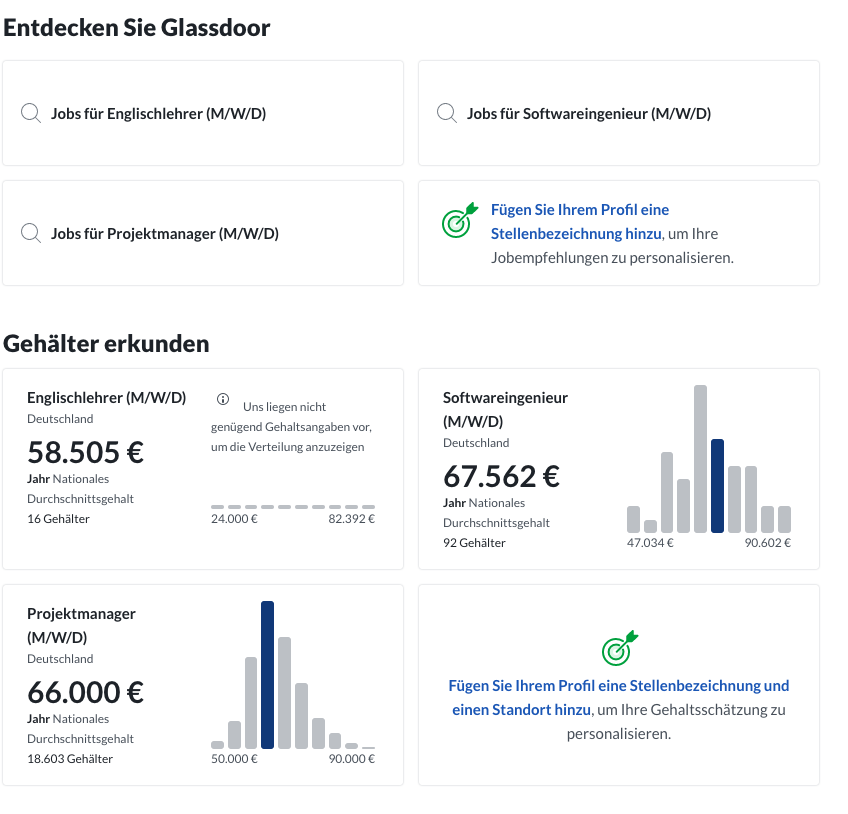This screenshot has width=848, height=814.
Task: Click the 67.562 € salary figure
Action: pyautogui.click(x=501, y=477)
